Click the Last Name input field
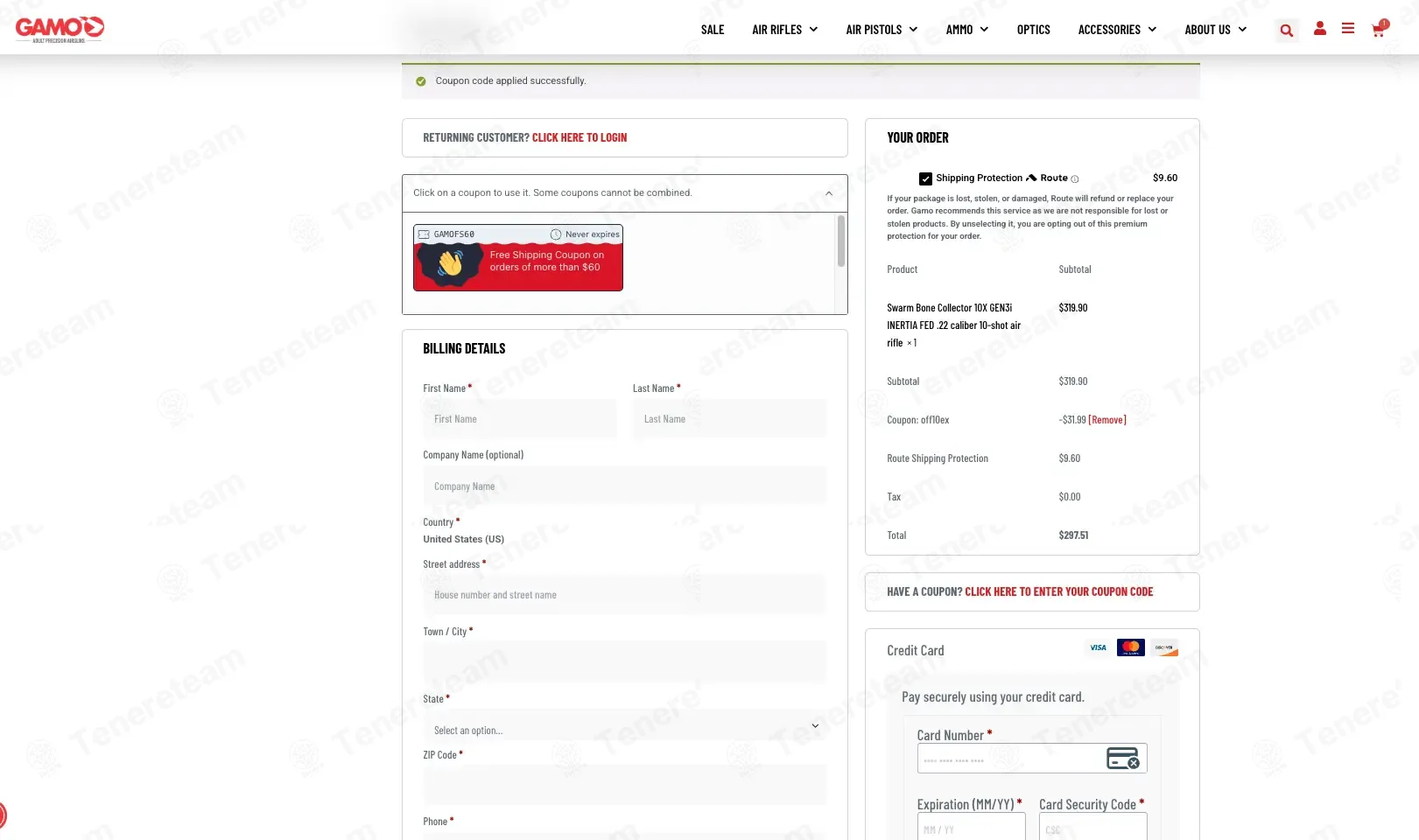 (x=730, y=419)
